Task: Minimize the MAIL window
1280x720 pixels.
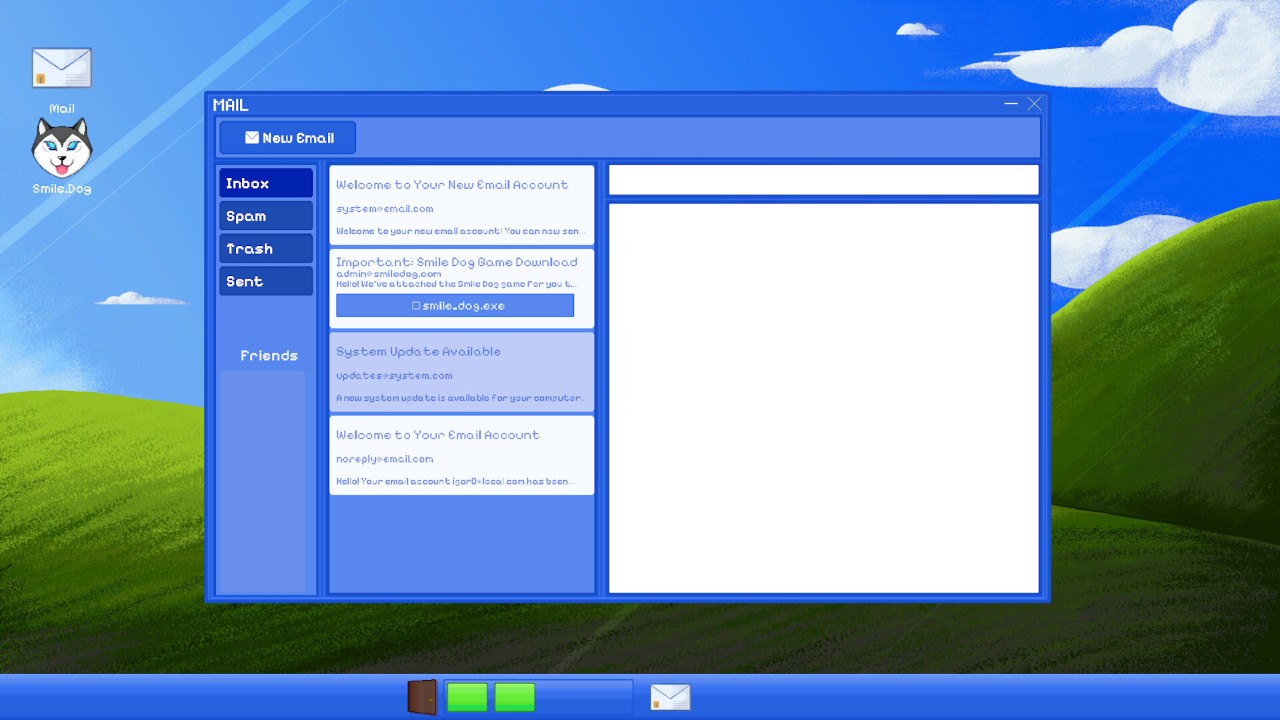Action: [x=1010, y=104]
